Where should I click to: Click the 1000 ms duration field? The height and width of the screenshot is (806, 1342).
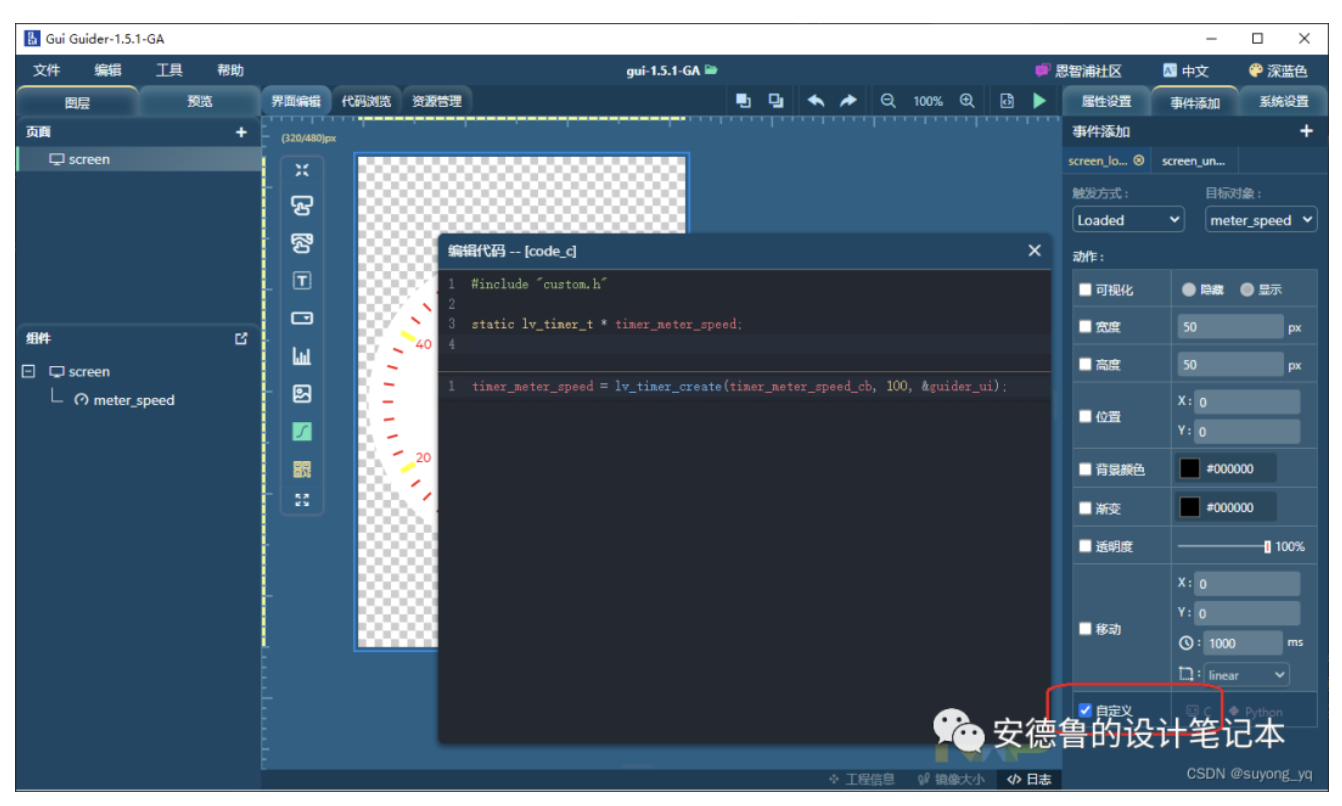click(1243, 643)
